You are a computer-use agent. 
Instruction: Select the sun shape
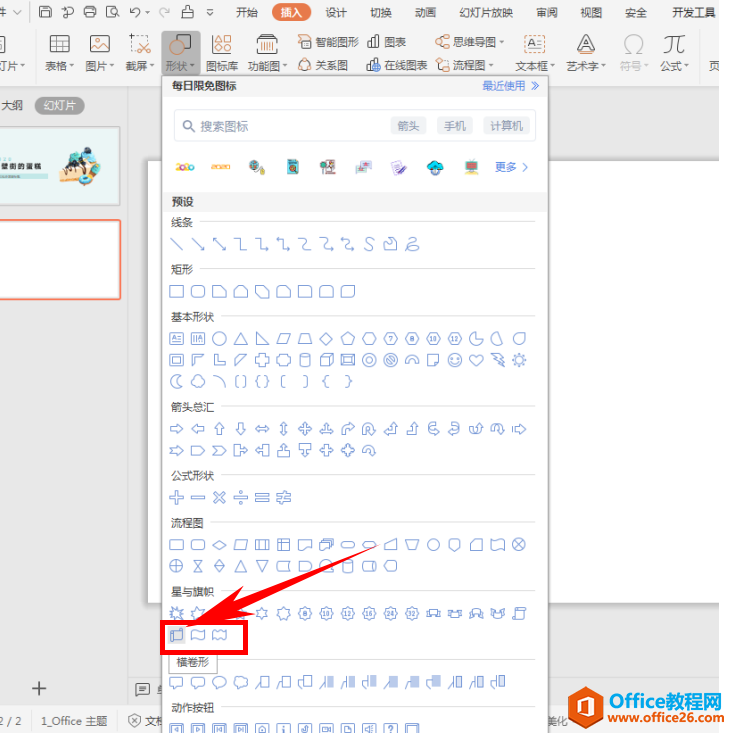coord(519,360)
